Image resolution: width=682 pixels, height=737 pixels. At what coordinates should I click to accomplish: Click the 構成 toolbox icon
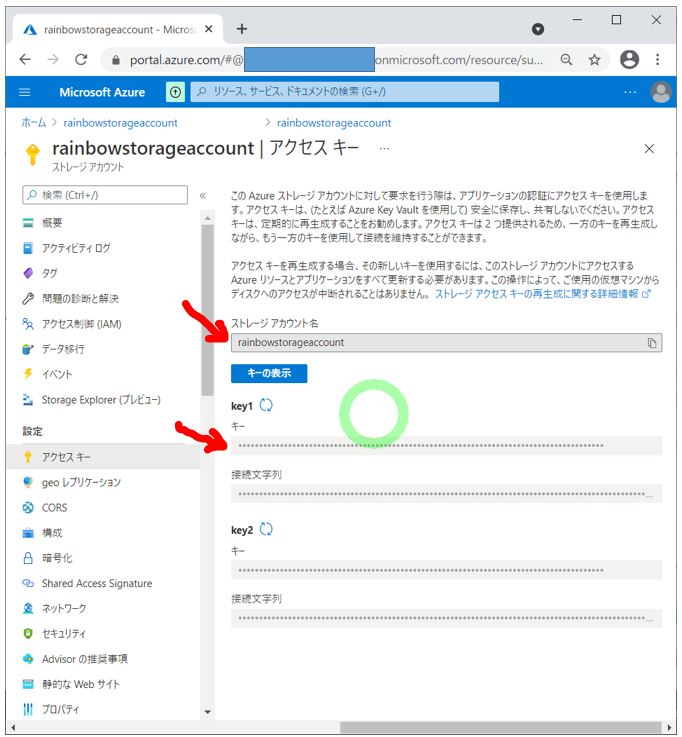click(28, 533)
